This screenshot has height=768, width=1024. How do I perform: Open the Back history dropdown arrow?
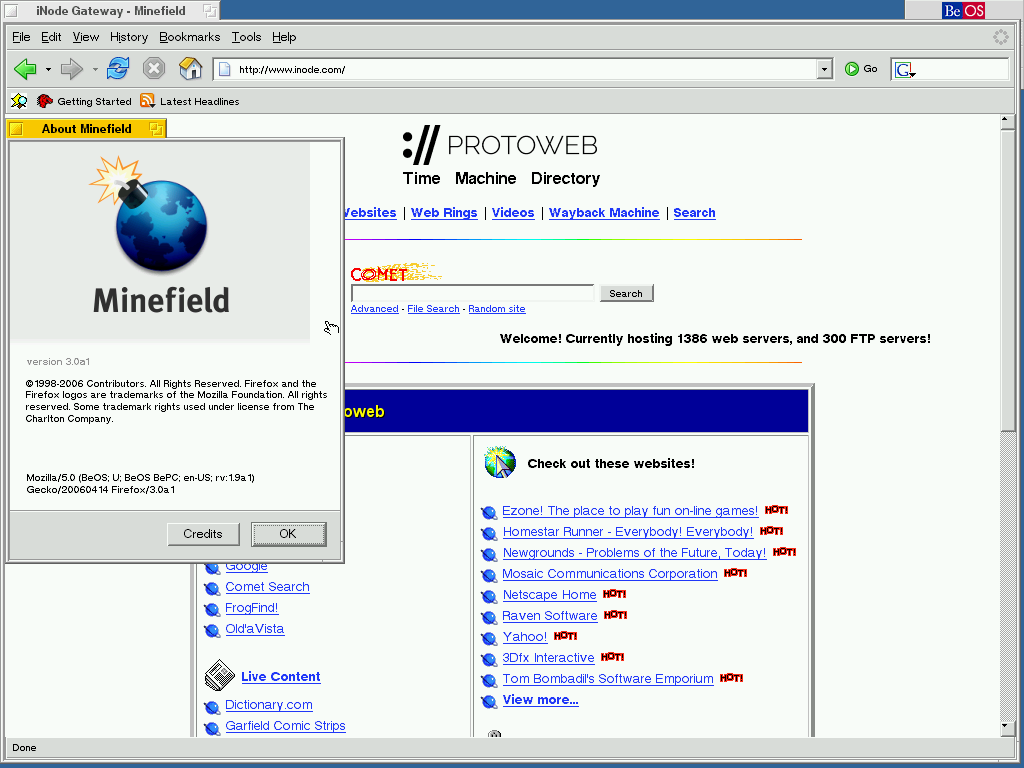48,69
